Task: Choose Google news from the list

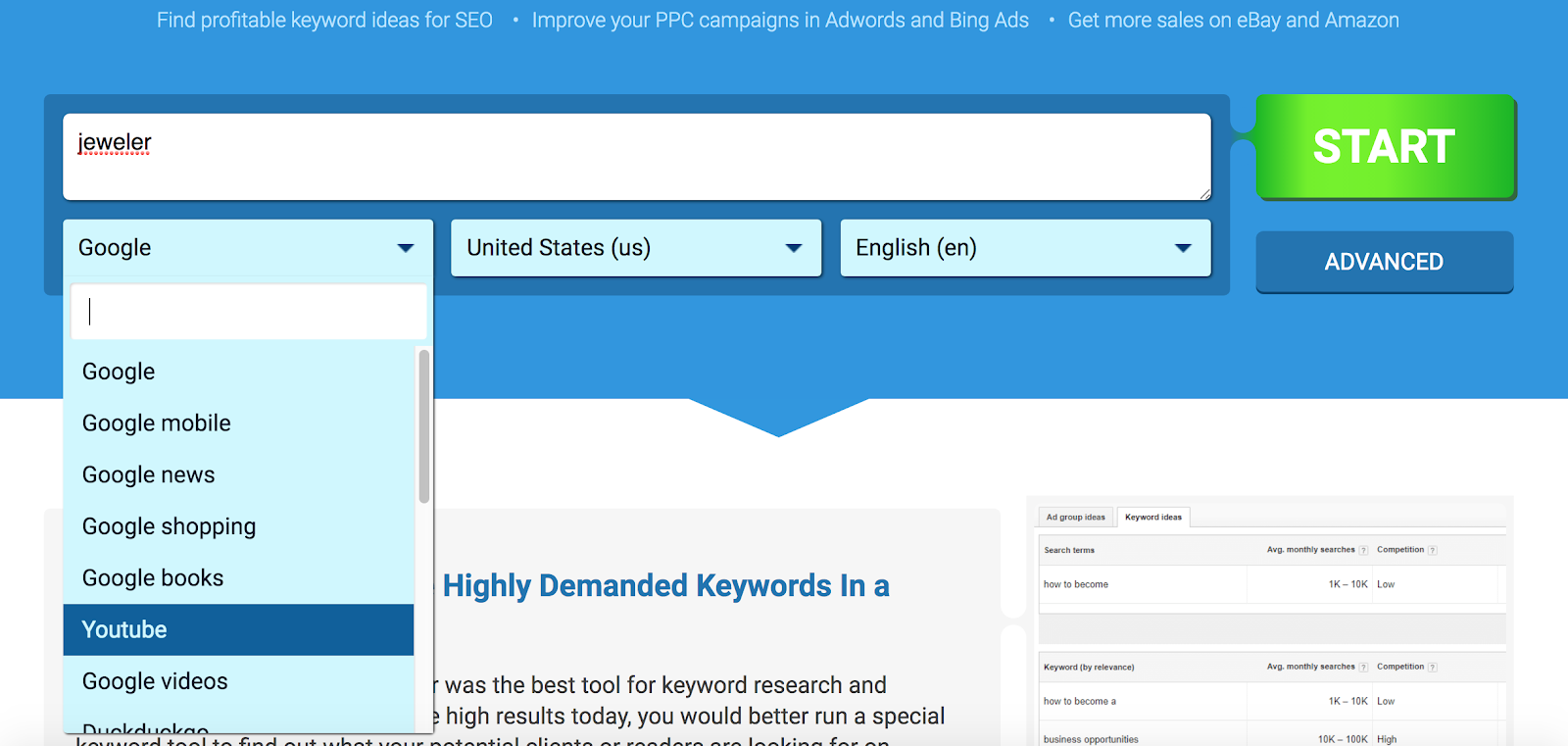Action: pyautogui.click(x=239, y=475)
